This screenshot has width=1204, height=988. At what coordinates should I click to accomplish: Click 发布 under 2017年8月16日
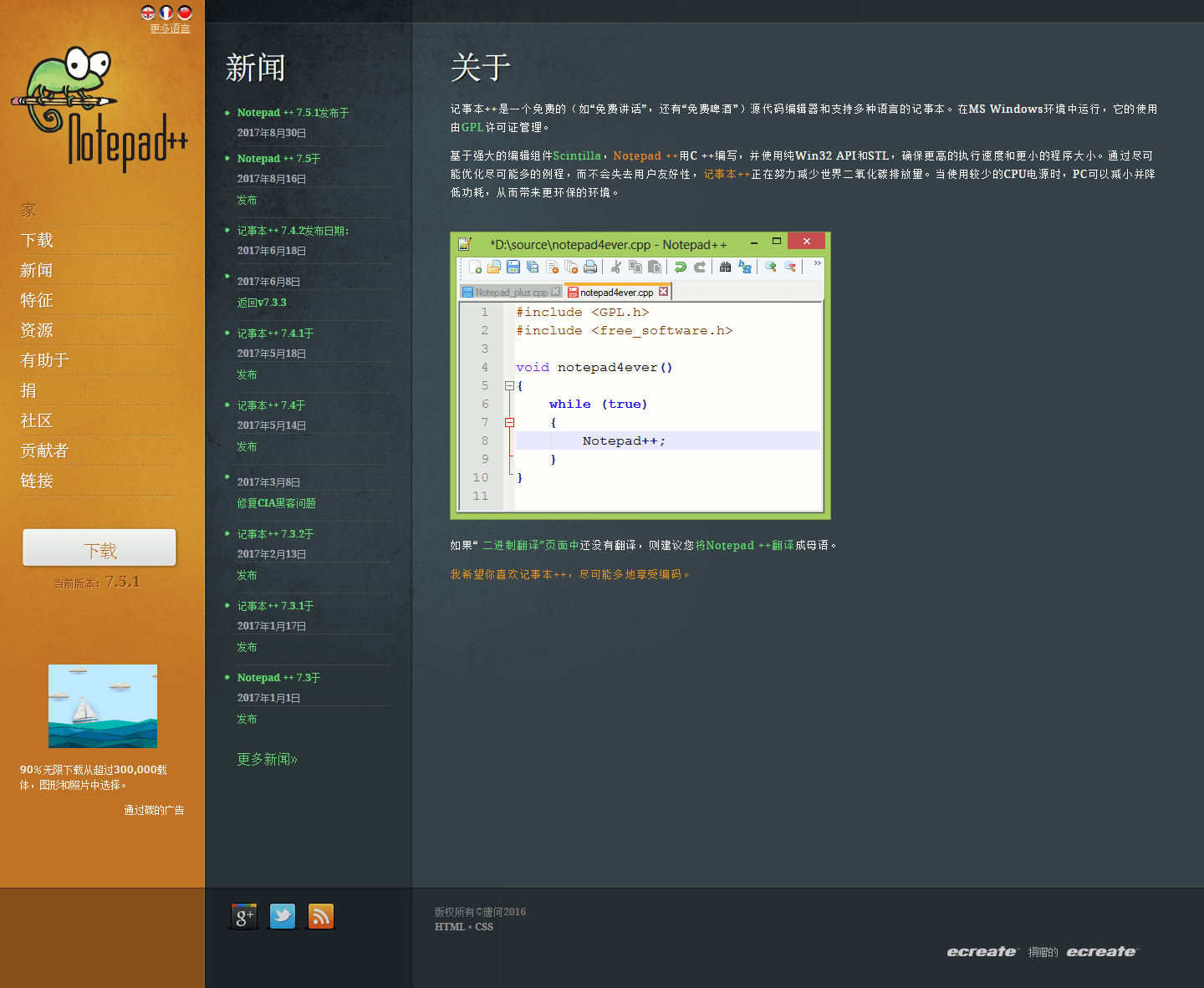point(247,200)
